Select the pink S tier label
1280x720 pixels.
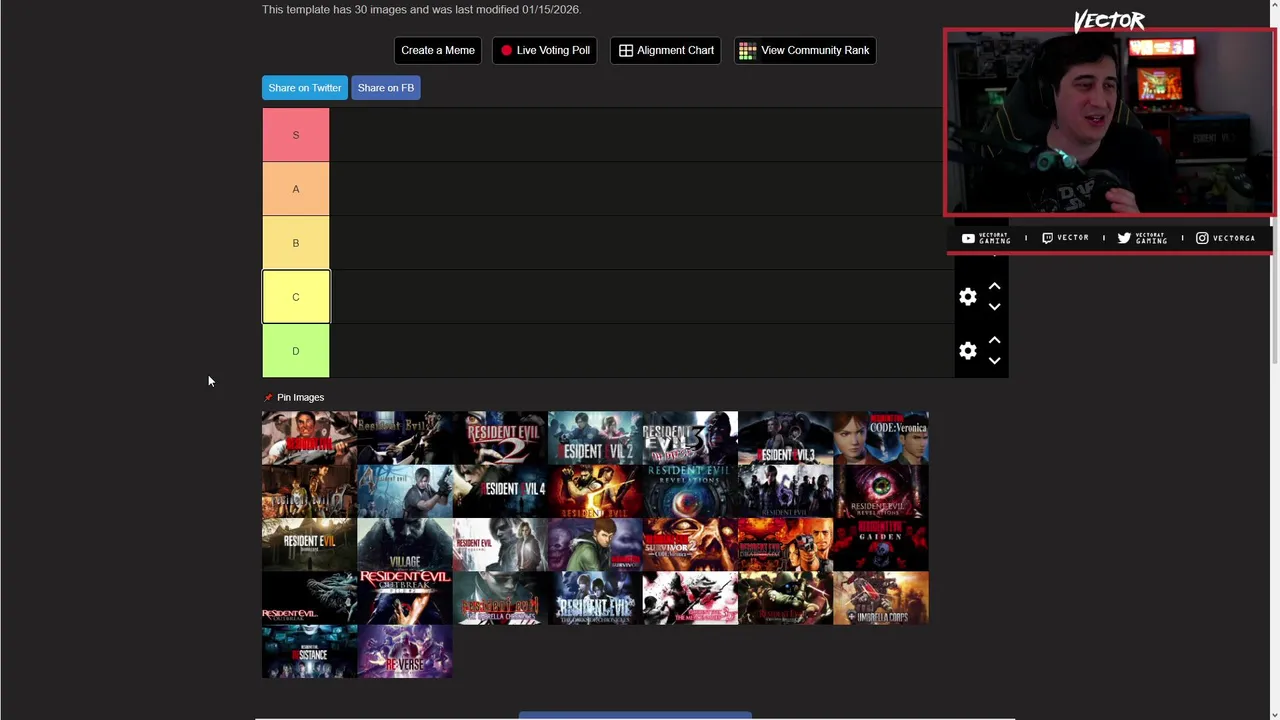296,135
